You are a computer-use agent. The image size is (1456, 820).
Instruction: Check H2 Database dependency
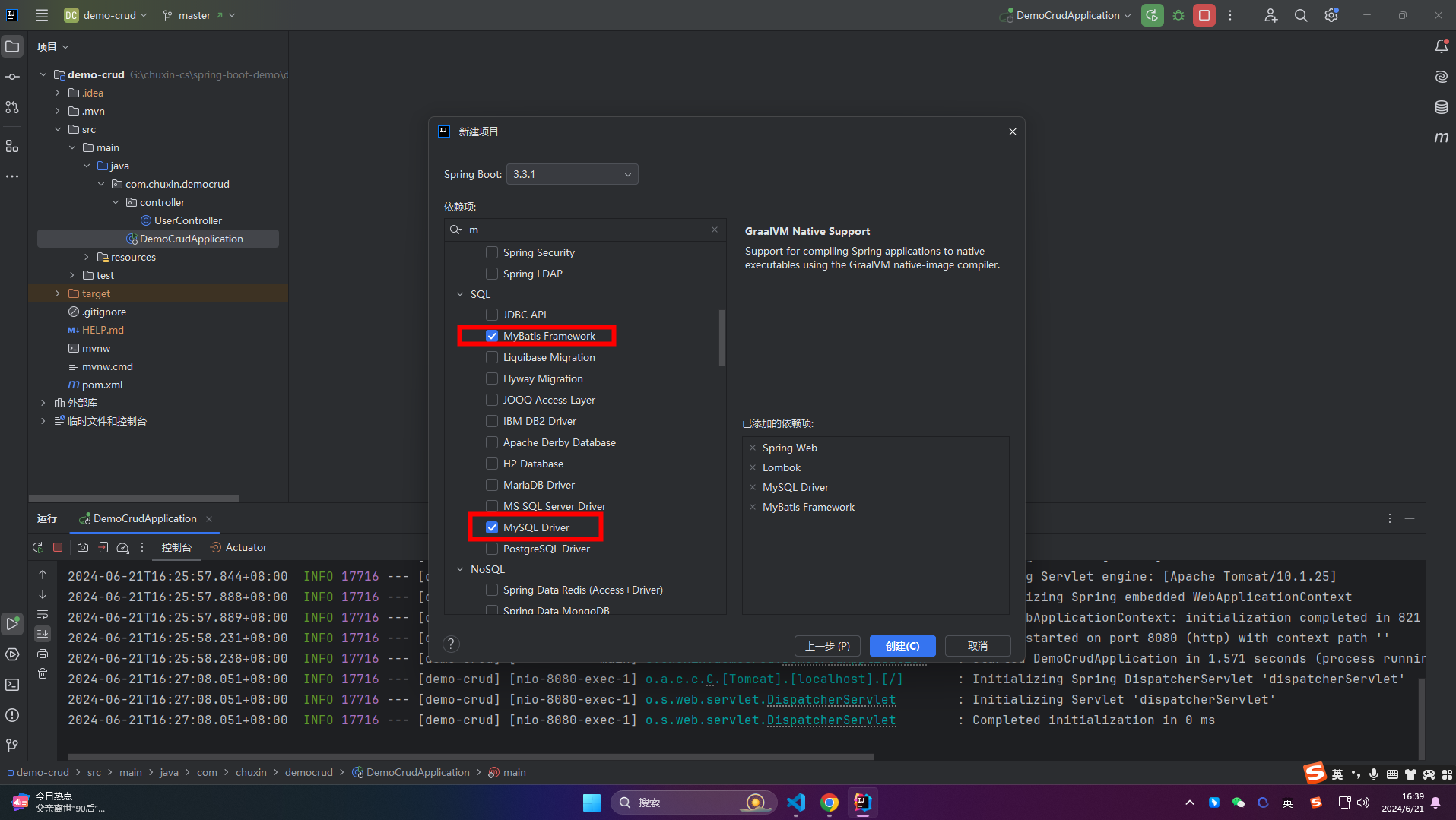pos(492,464)
